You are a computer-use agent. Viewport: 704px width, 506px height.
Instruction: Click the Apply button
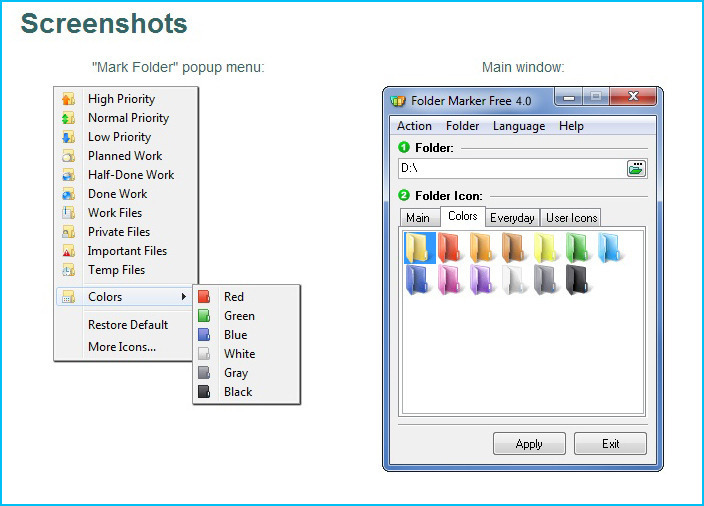[x=529, y=444]
